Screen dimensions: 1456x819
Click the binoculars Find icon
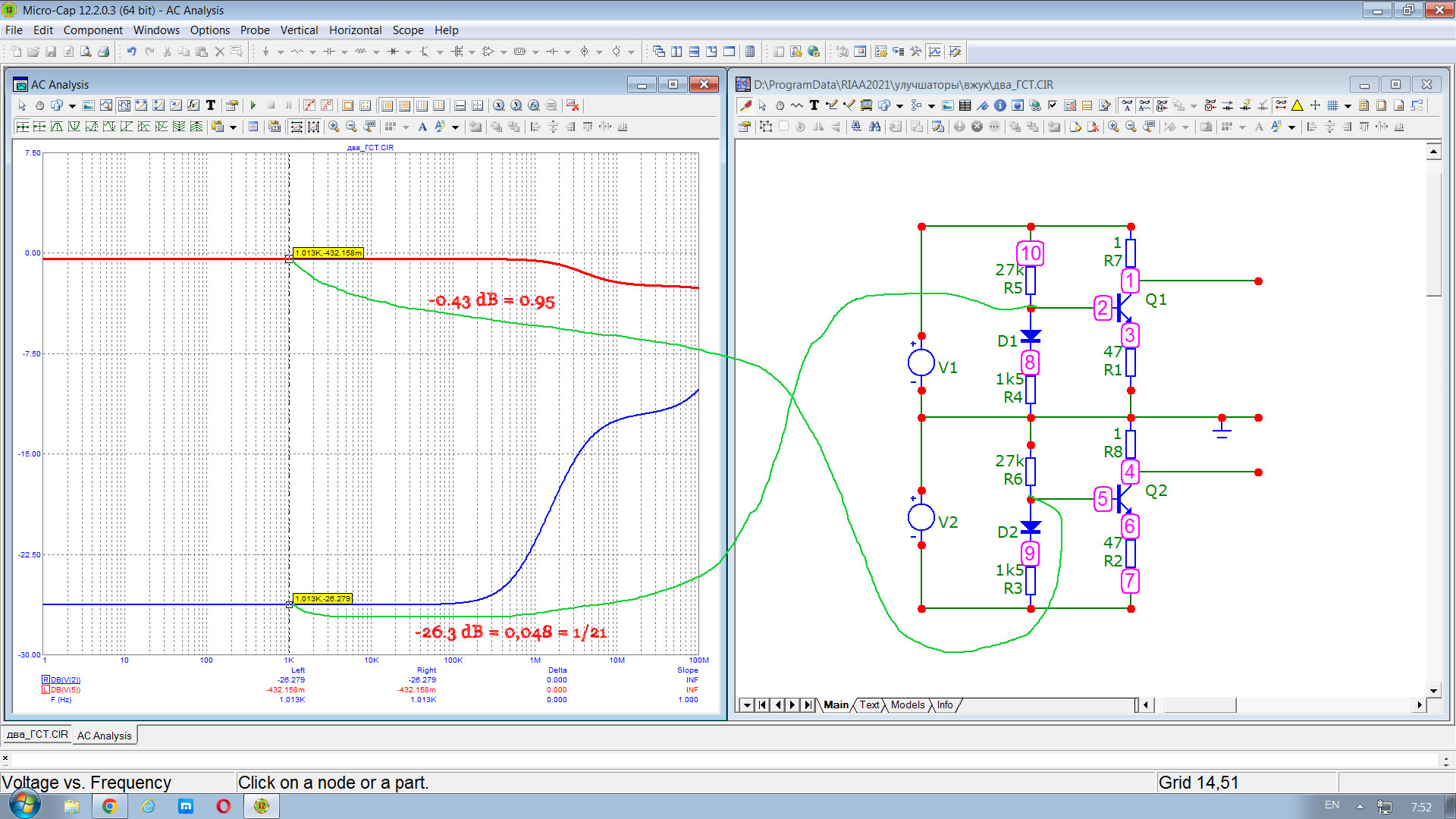(x=874, y=127)
